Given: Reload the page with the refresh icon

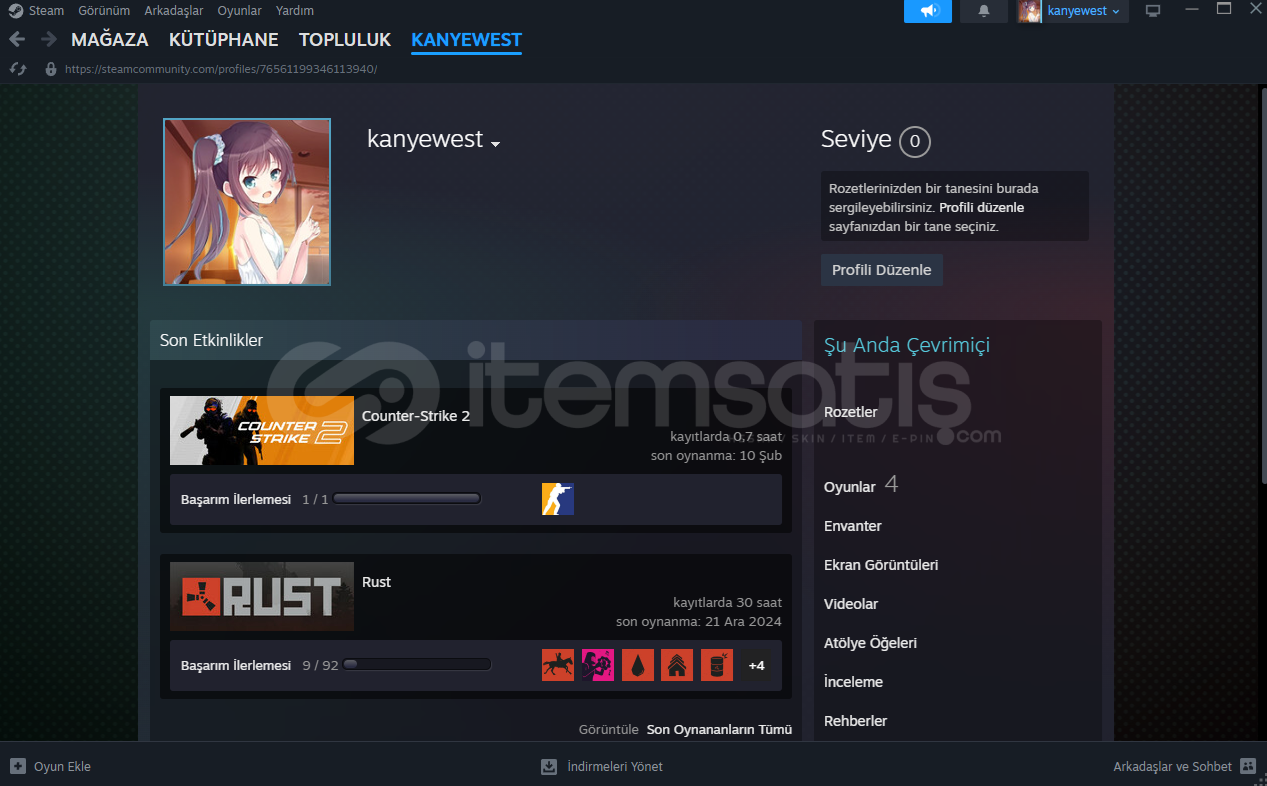Looking at the screenshot, I should [x=18, y=69].
